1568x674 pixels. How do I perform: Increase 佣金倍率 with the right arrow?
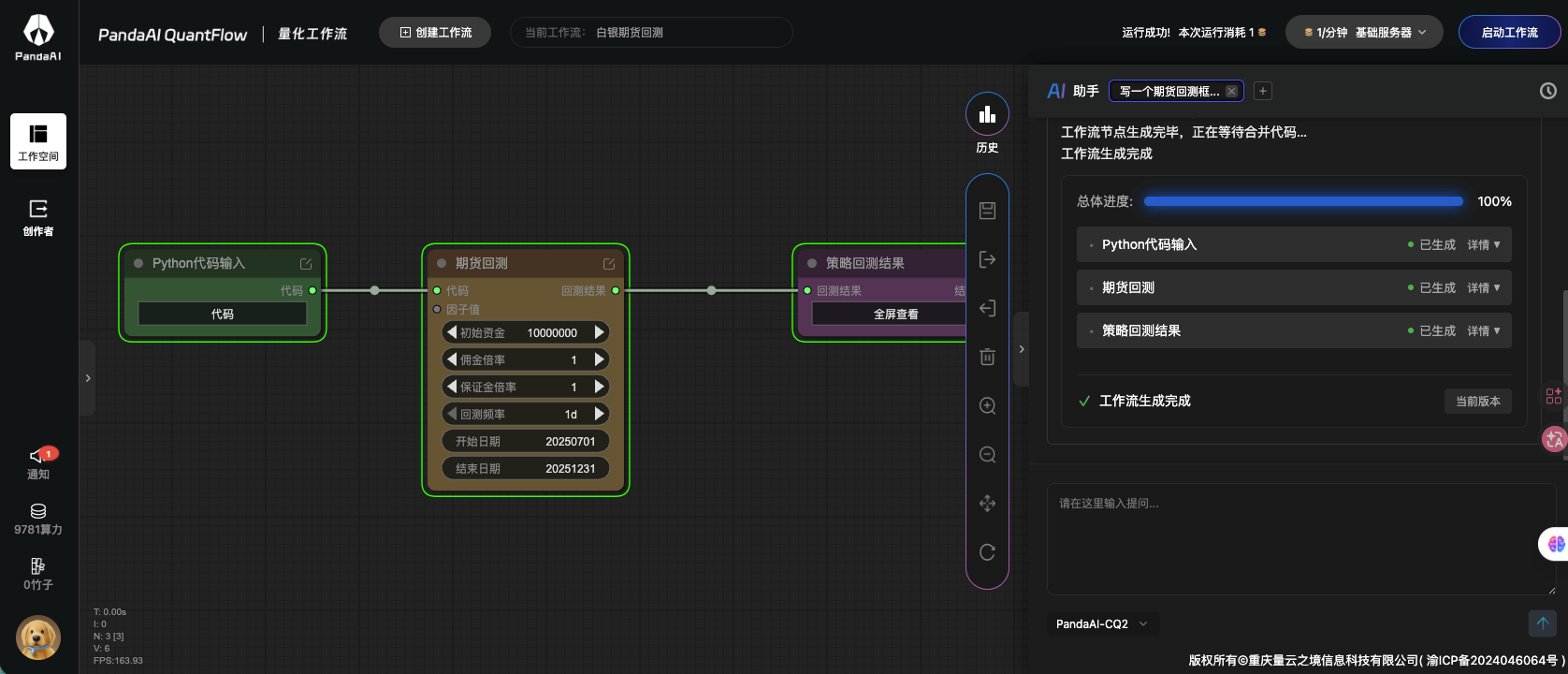click(600, 359)
